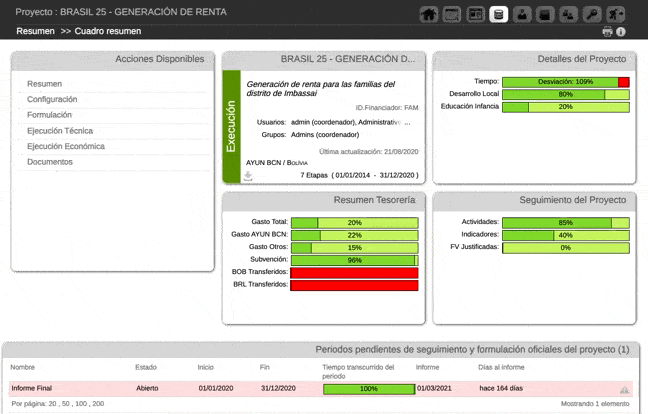Click the Resumen breadcrumb link
648x414 pixels.
[35, 31]
